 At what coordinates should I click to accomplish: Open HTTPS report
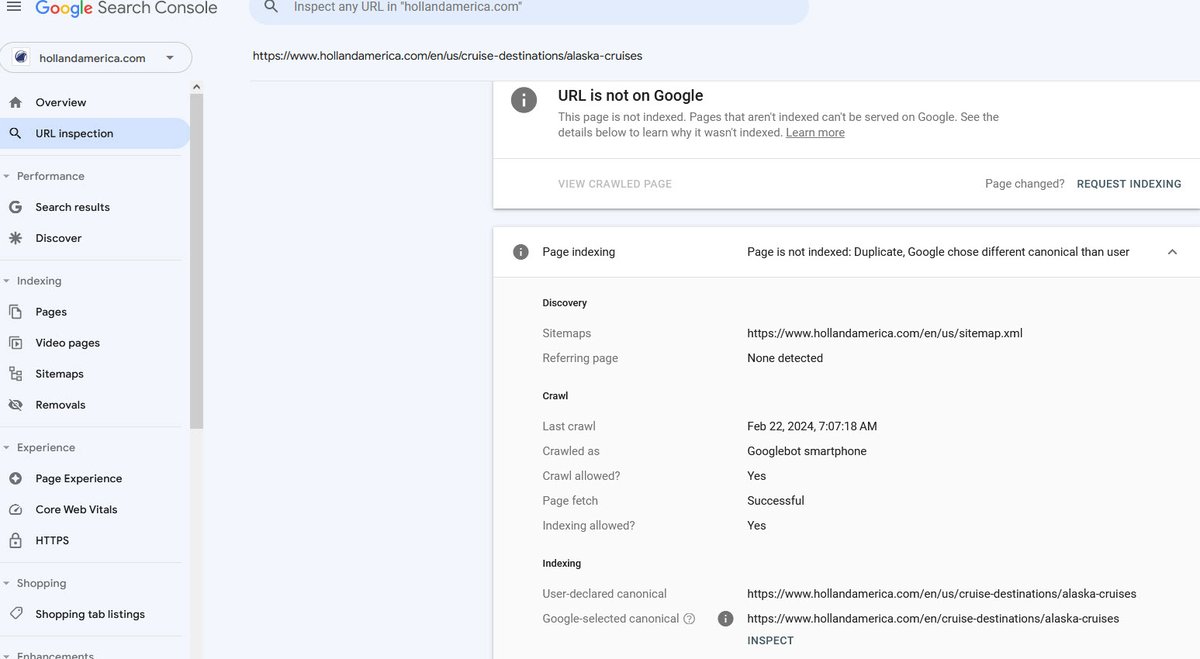tap(52, 541)
